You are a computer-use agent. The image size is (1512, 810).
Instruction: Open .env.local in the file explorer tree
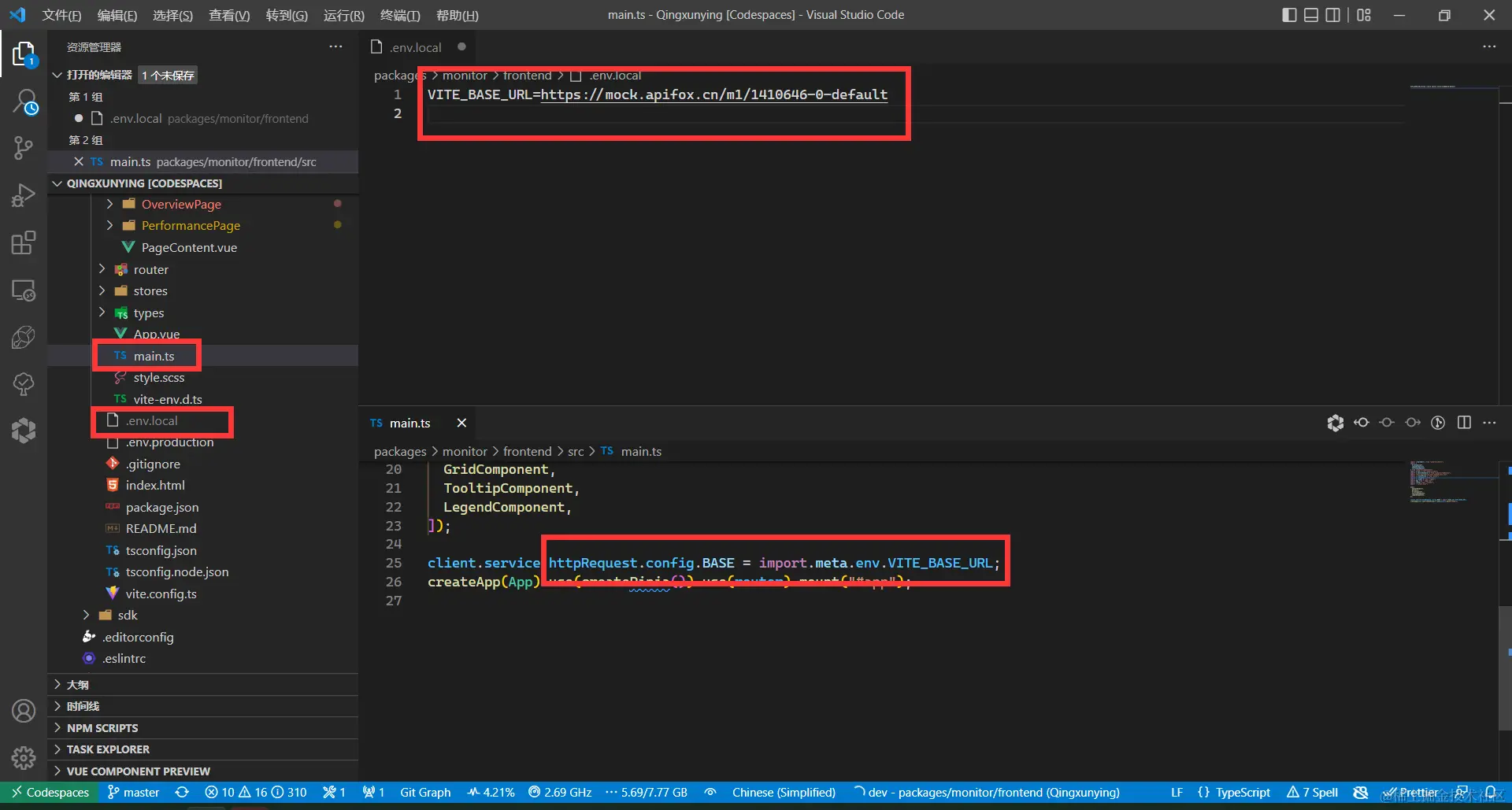152,420
